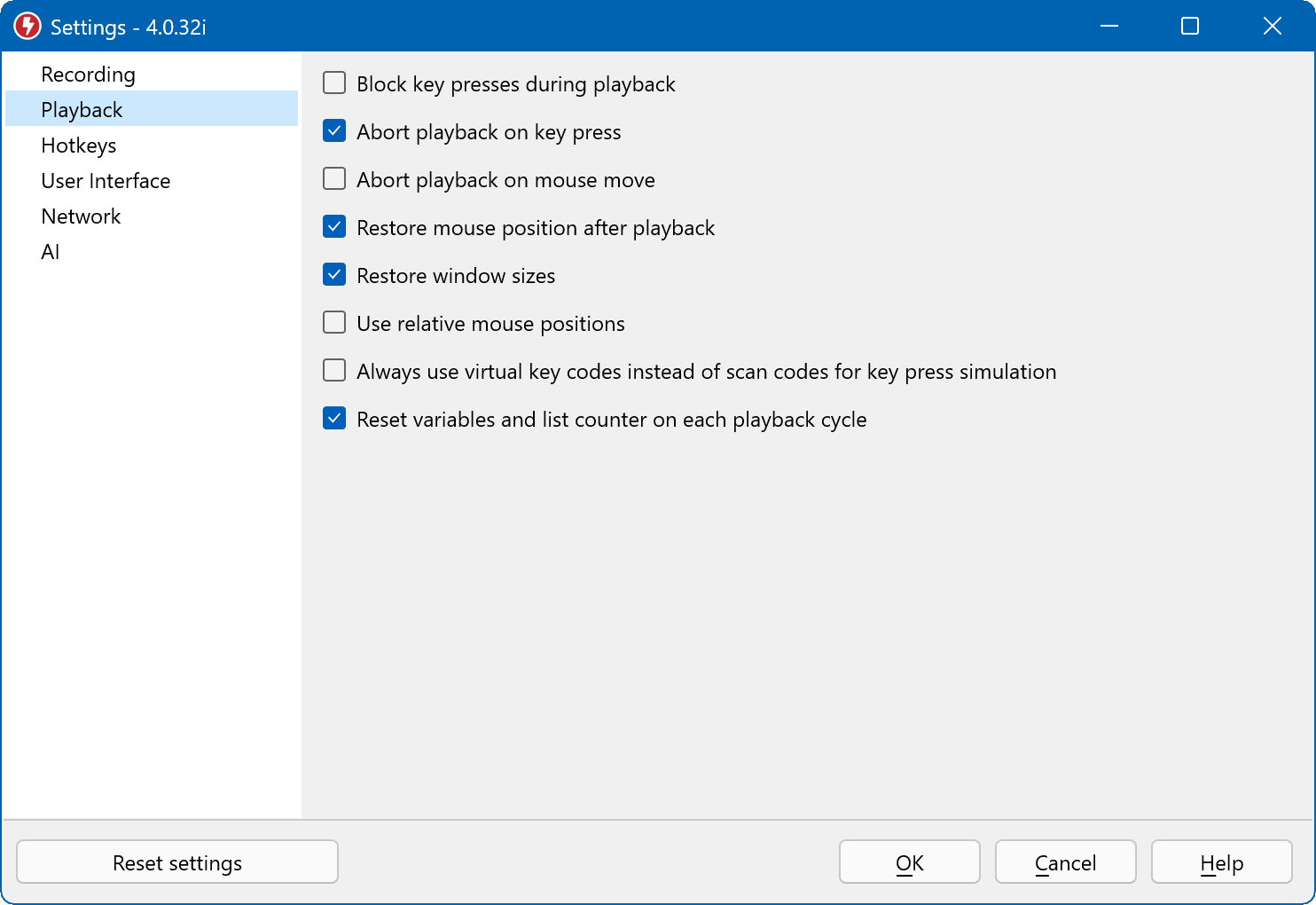Click Cancel to discard changes
This screenshot has height=905, width=1316.
click(x=1065, y=862)
